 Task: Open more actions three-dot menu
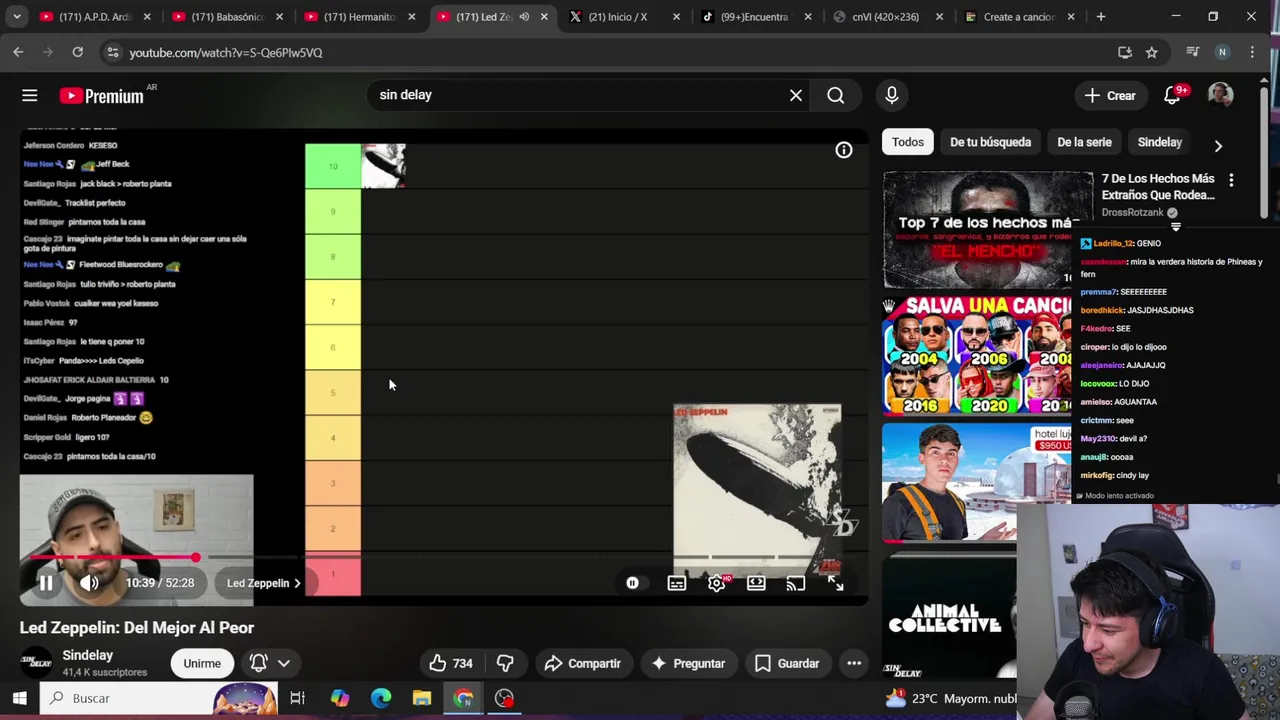point(854,663)
